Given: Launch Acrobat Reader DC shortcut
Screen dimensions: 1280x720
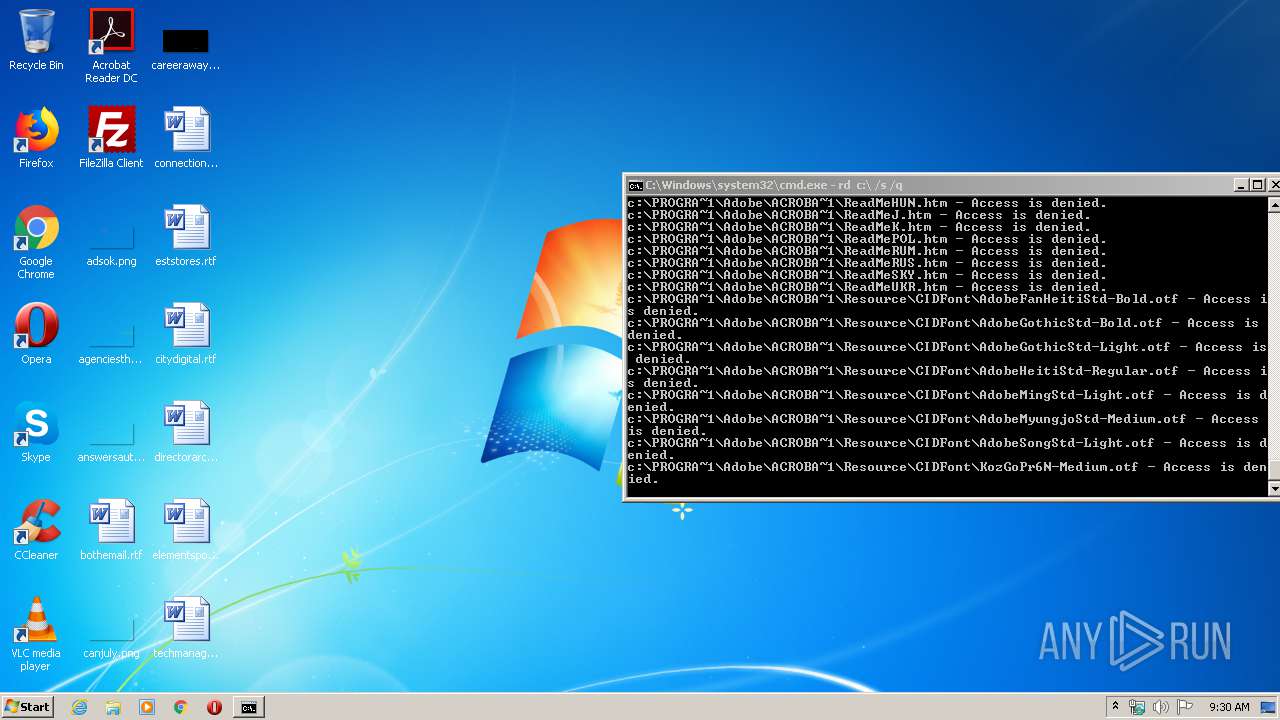Looking at the screenshot, I should click(111, 47).
